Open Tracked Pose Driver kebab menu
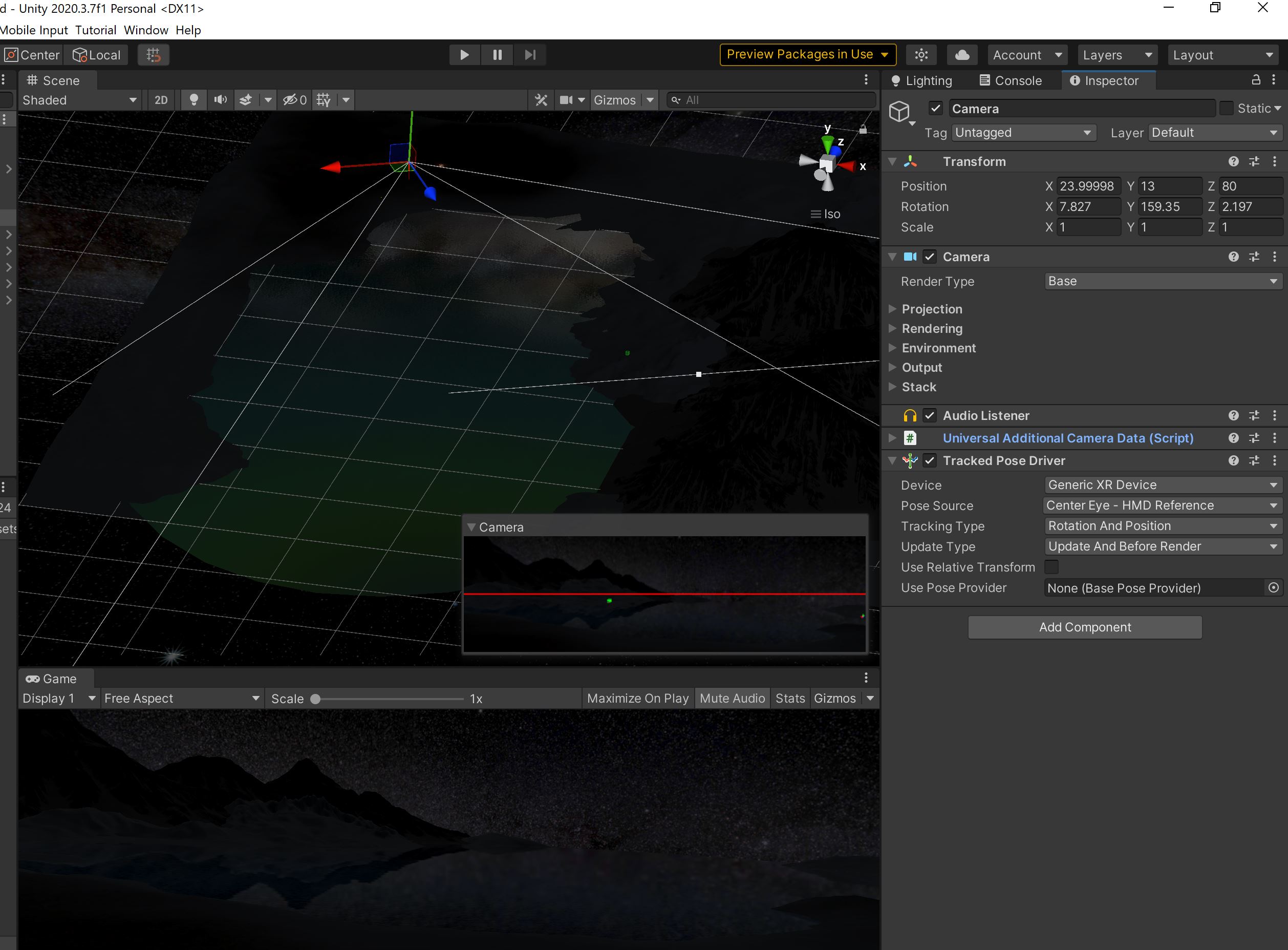 (x=1275, y=460)
